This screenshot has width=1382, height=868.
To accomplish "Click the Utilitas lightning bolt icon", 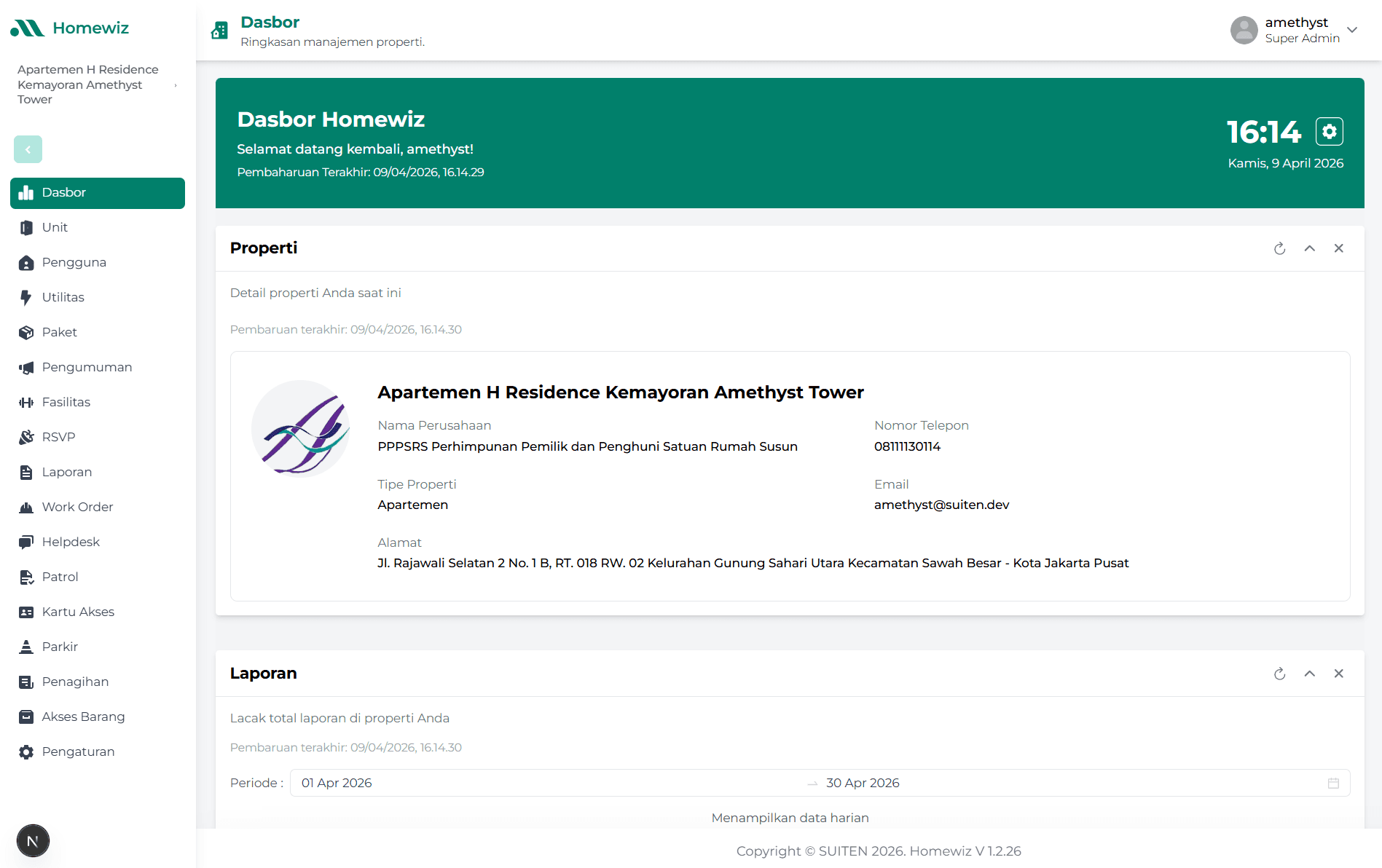I will [x=26, y=297].
